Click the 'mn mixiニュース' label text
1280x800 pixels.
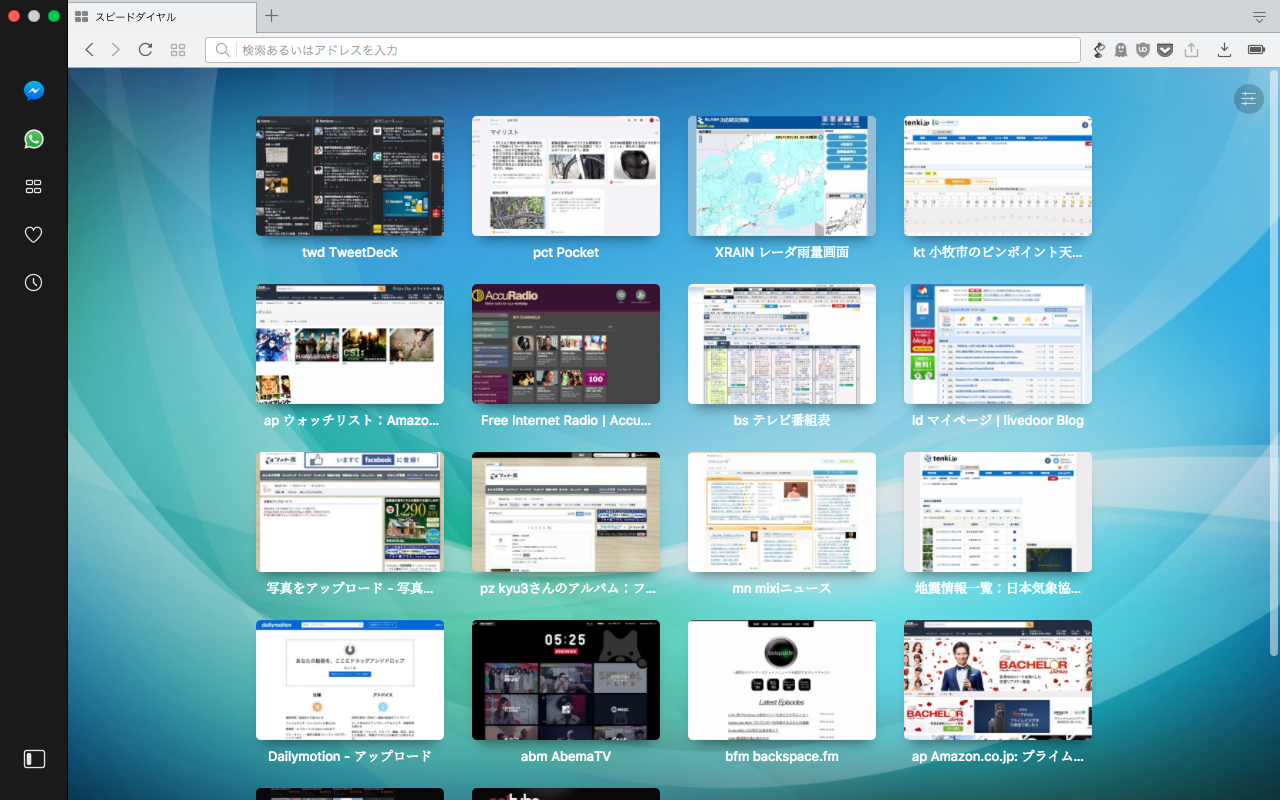(782, 589)
